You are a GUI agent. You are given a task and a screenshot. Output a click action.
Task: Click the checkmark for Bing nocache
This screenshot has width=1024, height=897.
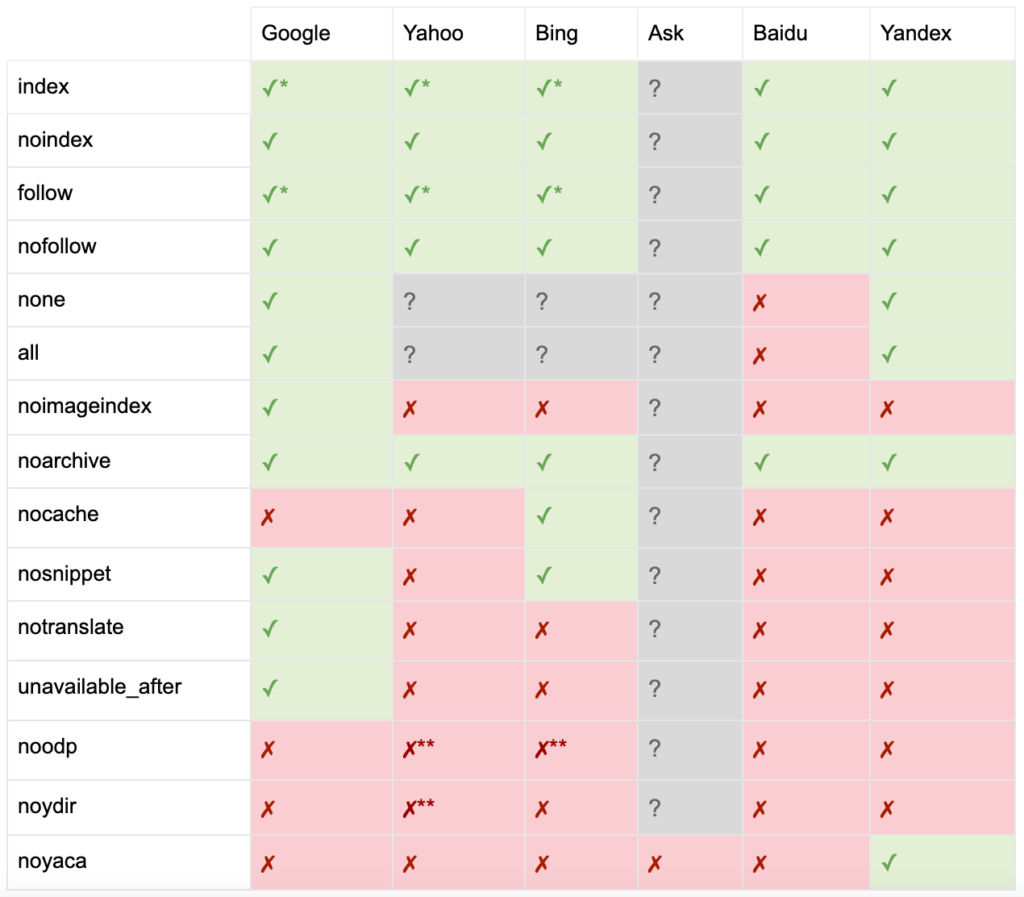(x=543, y=517)
